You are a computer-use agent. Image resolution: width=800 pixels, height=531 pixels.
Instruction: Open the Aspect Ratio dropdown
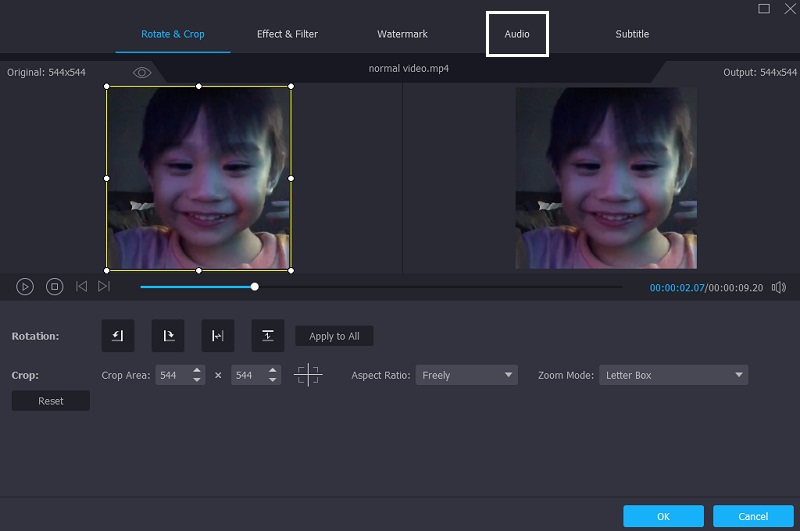466,375
